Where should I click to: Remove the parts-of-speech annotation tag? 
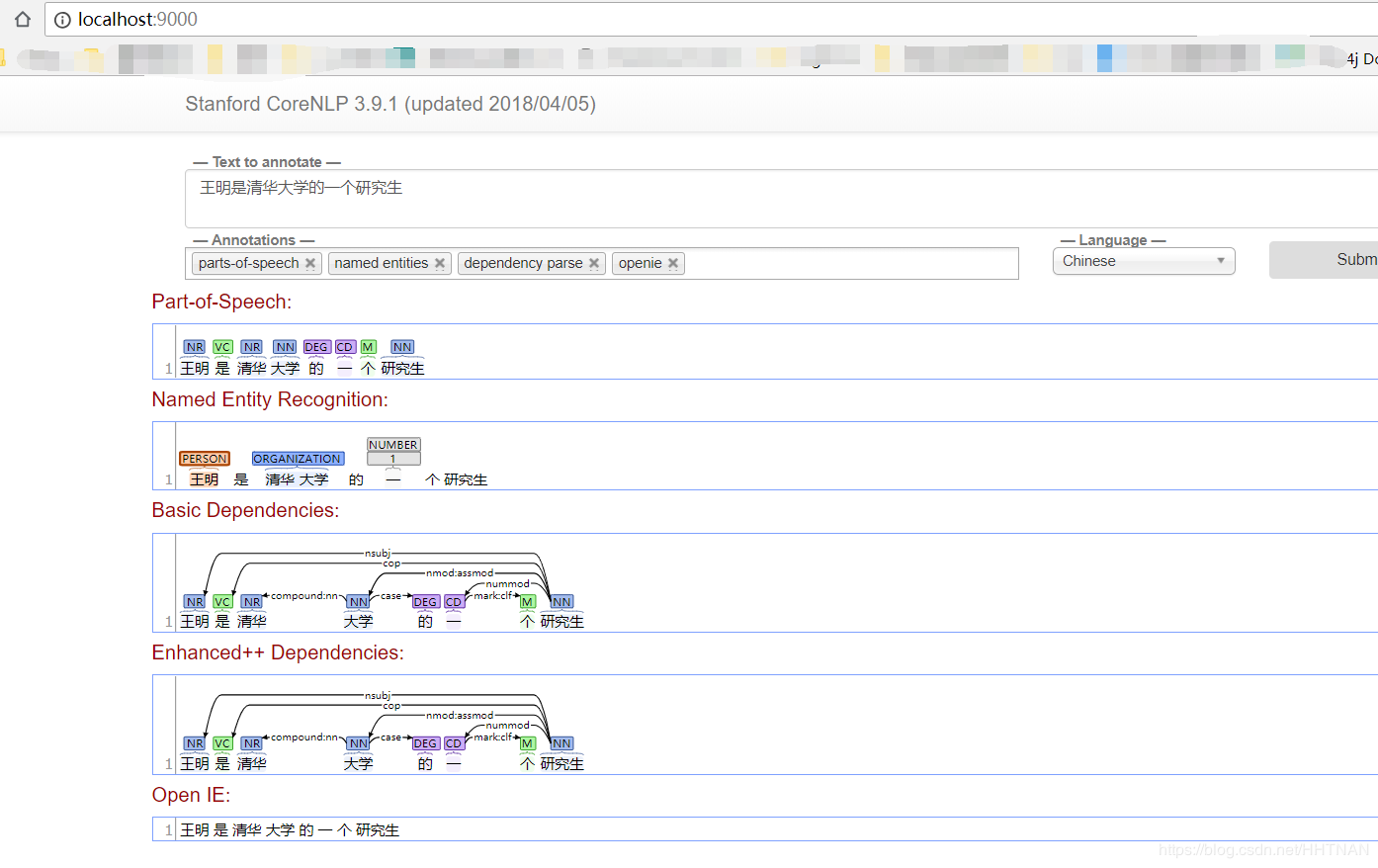point(310,263)
